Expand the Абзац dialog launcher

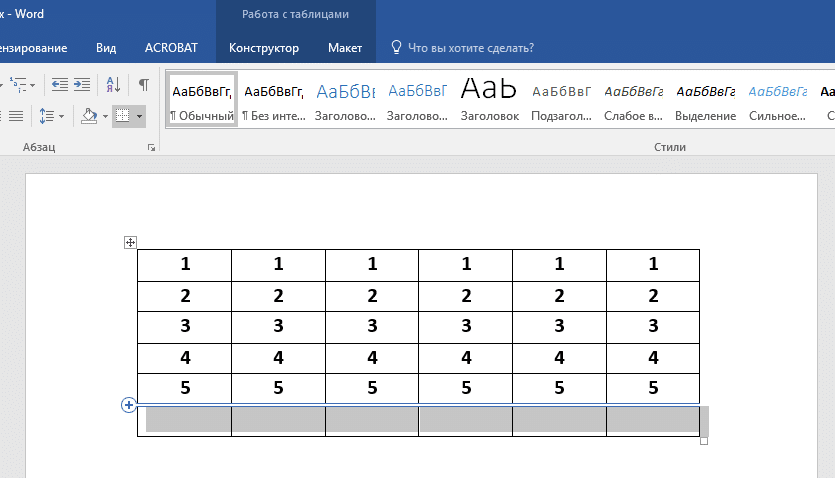click(x=152, y=147)
